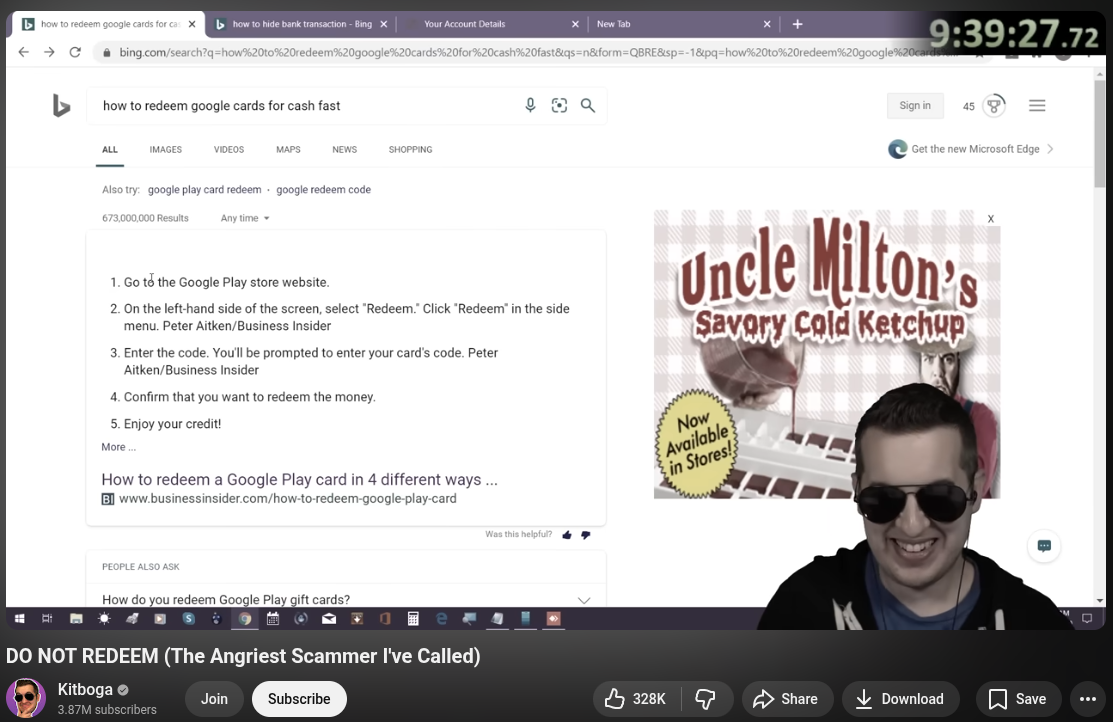Viewport: 1113px width, 722px height.
Task: Close the how to redeem google cards tab
Action: 192,24
